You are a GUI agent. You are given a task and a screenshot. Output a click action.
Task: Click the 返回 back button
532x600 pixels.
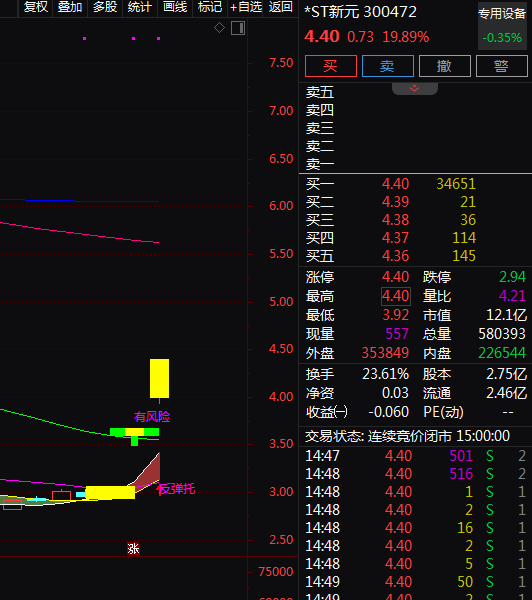[281, 7]
